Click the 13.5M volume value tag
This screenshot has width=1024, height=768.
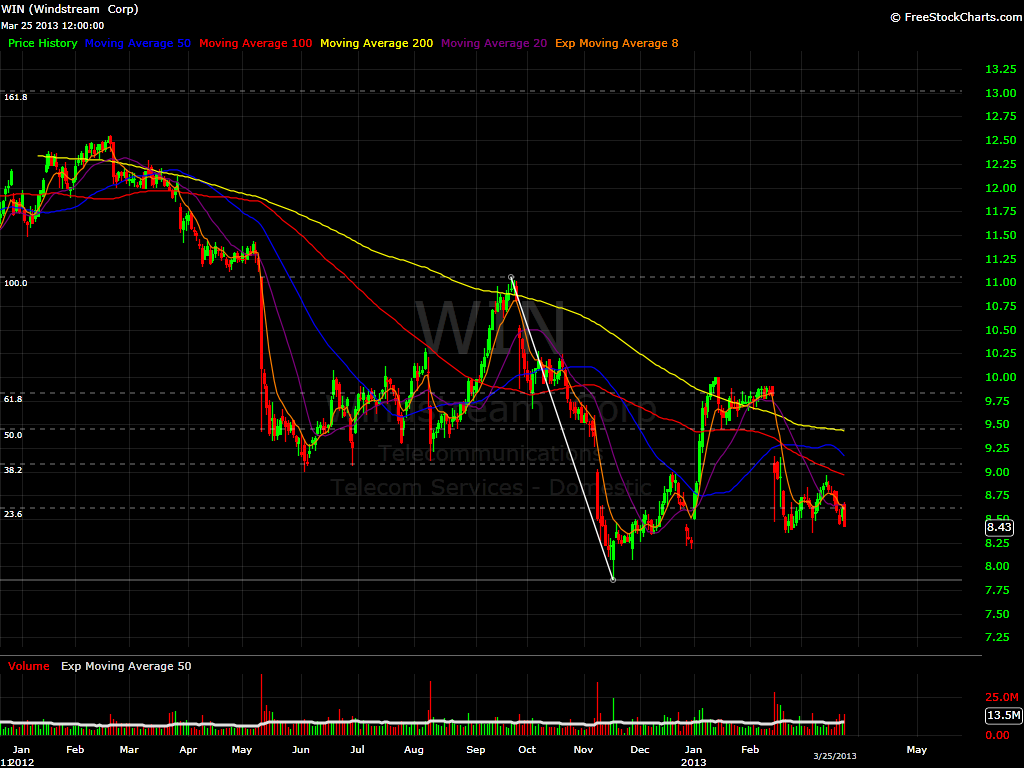(x=1002, y=715)
